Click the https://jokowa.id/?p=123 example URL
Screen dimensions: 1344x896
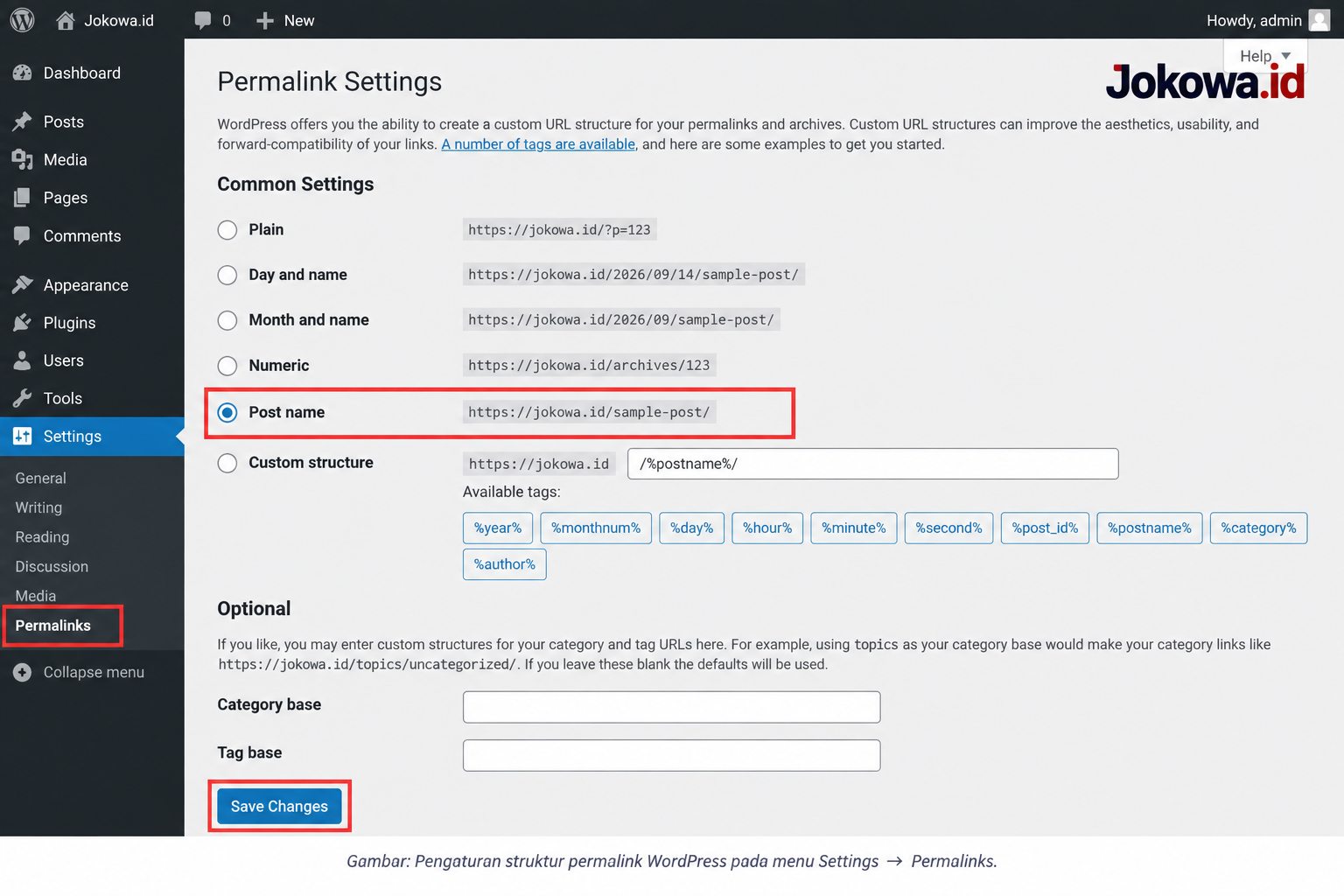[x=559, y=230]
